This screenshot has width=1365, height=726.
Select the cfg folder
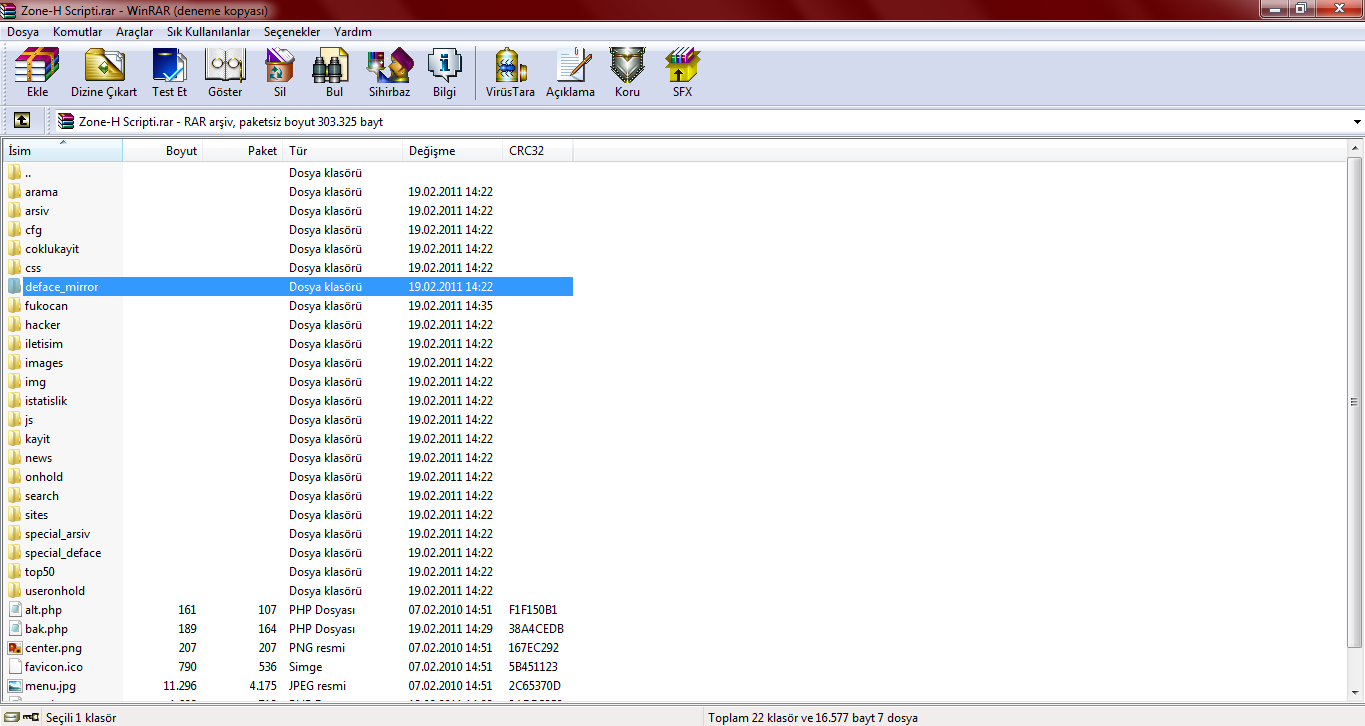[x=33, y=230]
